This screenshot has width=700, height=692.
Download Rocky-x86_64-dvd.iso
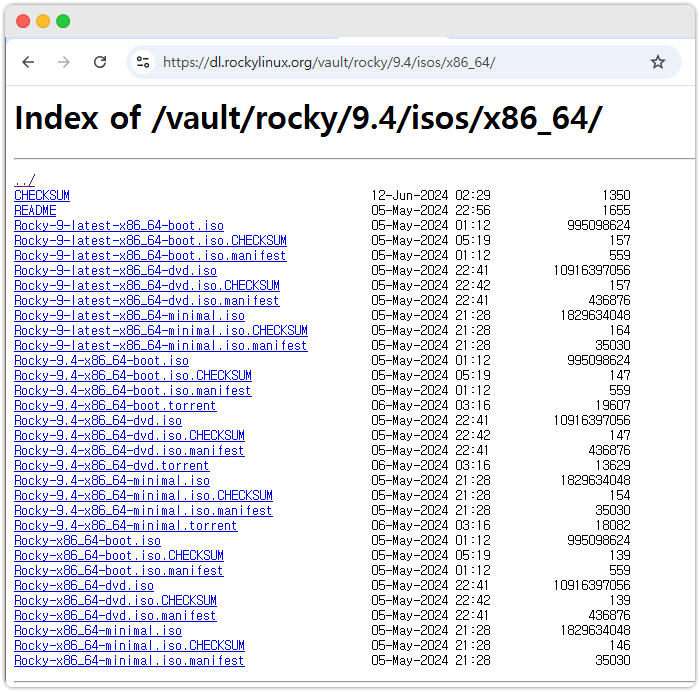pyautogui.click(x=84, y=585)
